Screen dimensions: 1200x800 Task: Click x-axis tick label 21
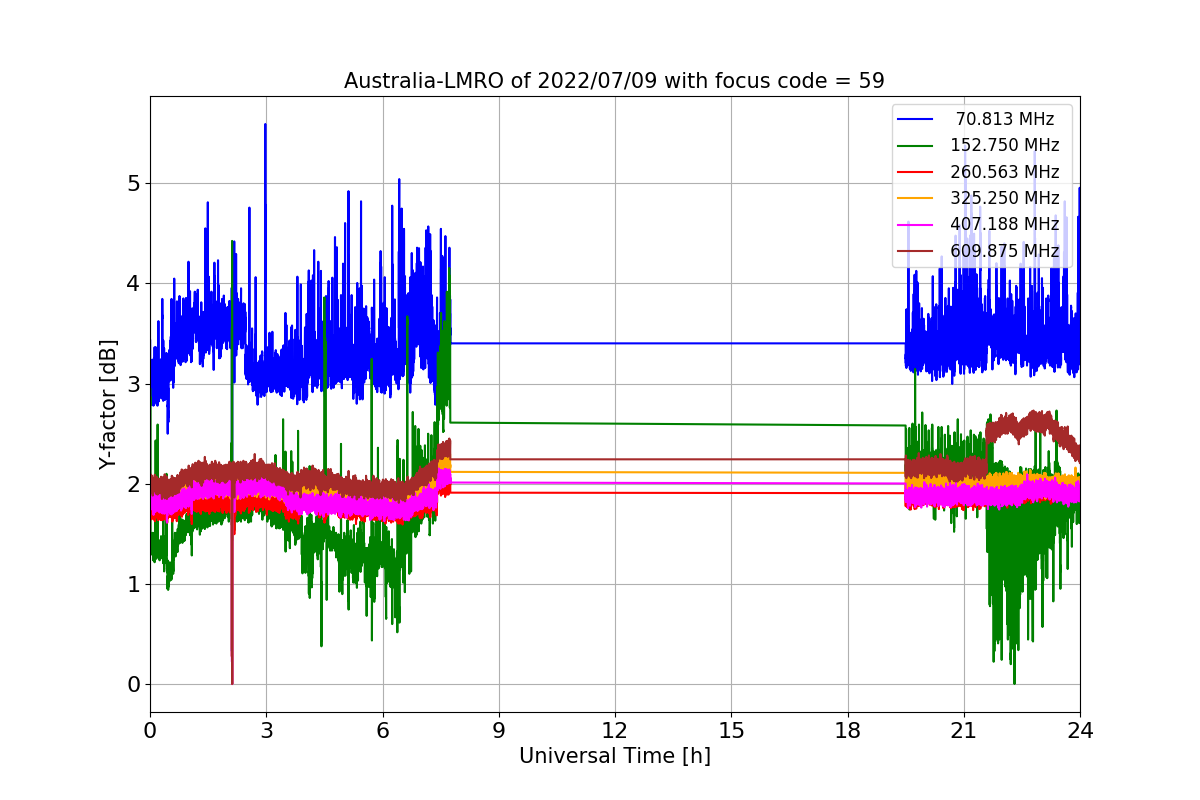tap(964, 731)
